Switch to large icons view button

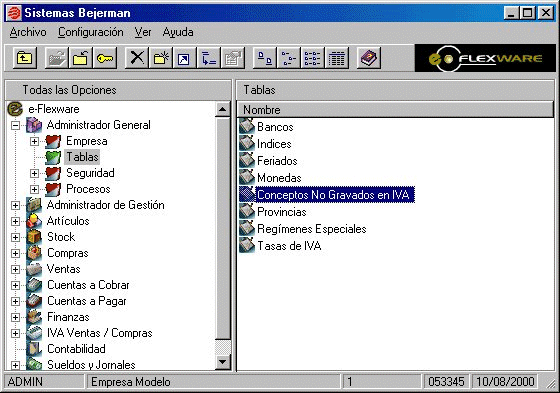[265, 58]
